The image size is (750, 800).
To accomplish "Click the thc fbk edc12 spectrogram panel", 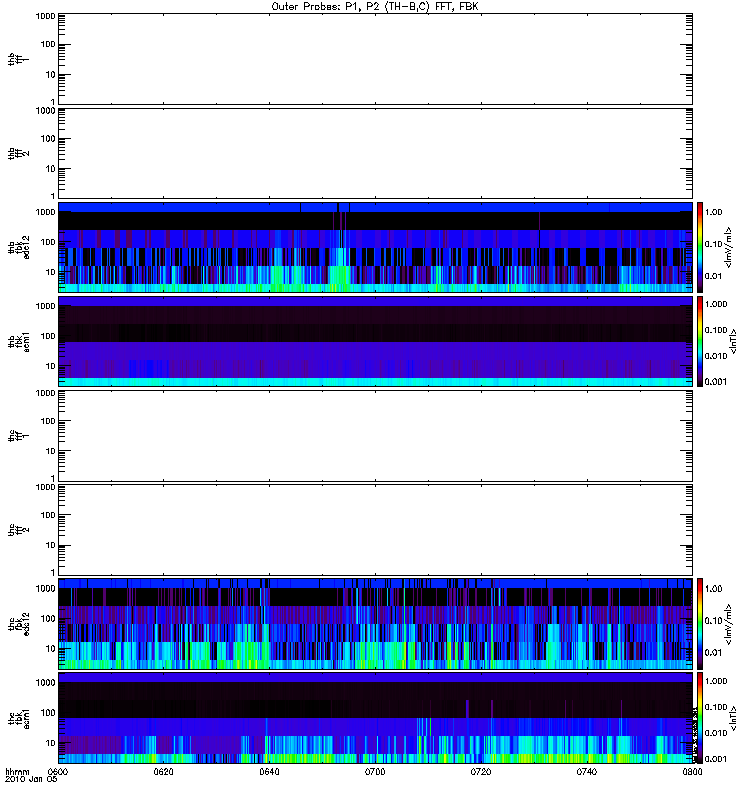I will coord(375,624).
